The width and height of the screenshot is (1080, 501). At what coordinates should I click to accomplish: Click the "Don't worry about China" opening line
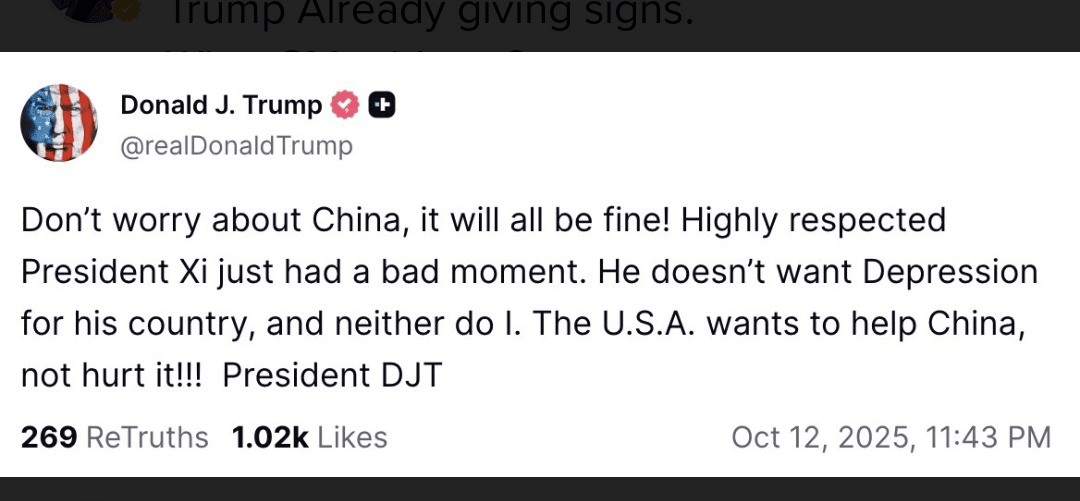click(x=209, y=221)
